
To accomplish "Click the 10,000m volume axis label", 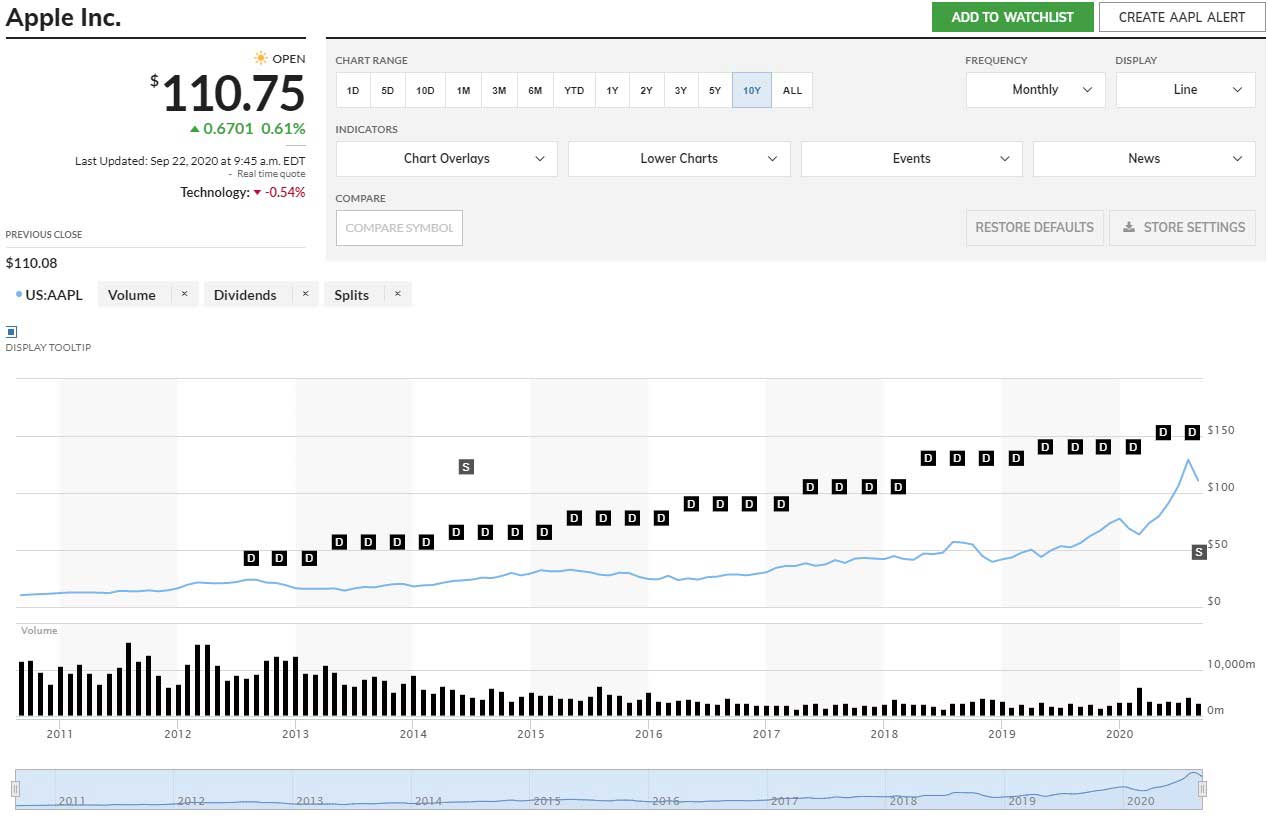I will click(1233, 664).
